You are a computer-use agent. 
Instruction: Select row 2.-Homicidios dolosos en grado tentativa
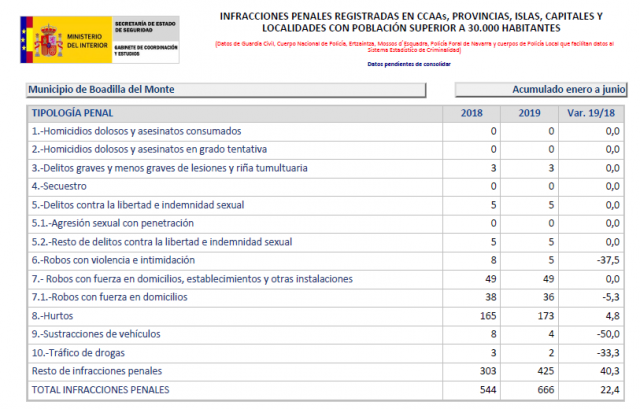325,150
